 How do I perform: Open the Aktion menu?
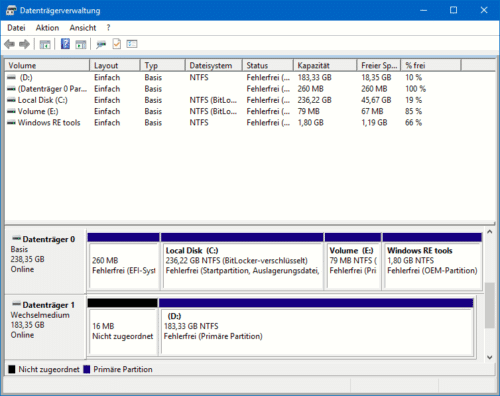47,28
